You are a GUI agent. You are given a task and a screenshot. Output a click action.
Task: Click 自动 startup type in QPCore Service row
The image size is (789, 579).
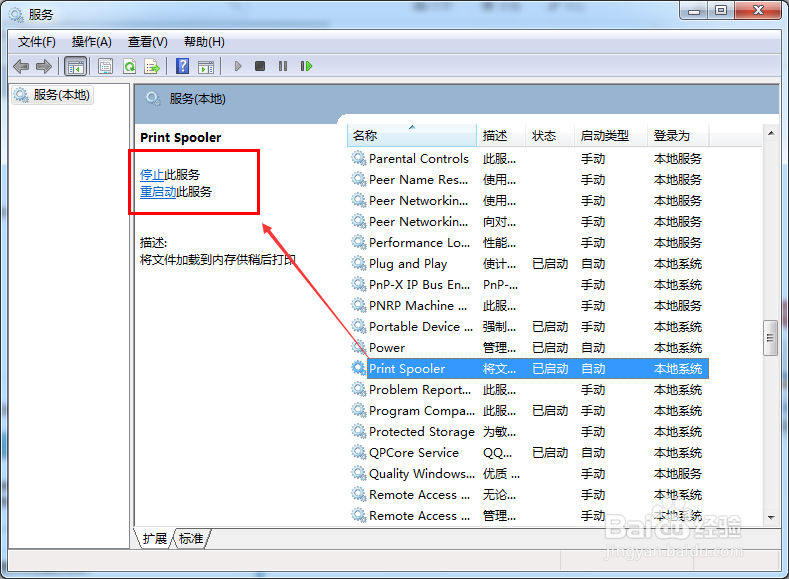point(593,453)
